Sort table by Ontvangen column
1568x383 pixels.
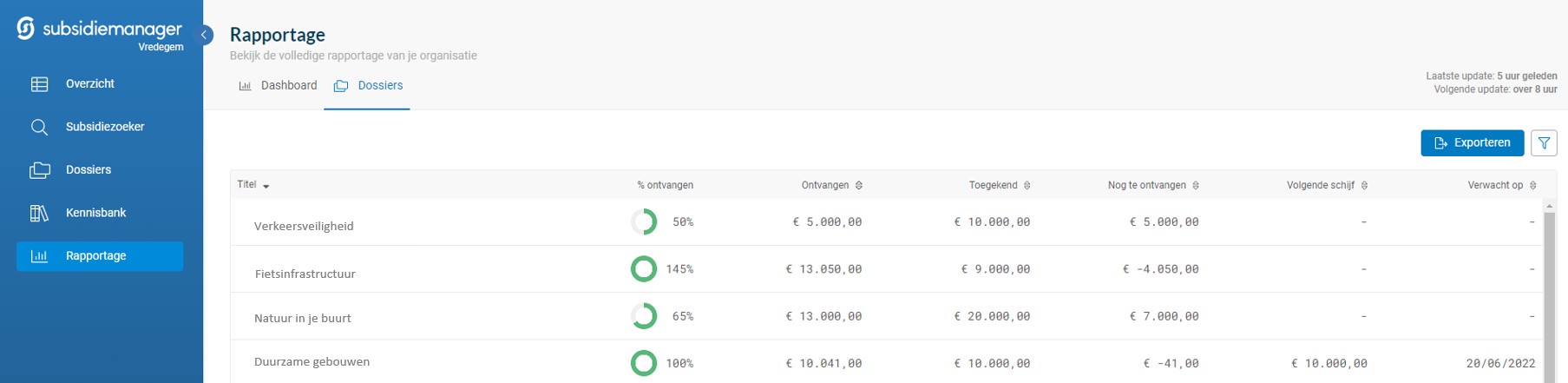859,186
